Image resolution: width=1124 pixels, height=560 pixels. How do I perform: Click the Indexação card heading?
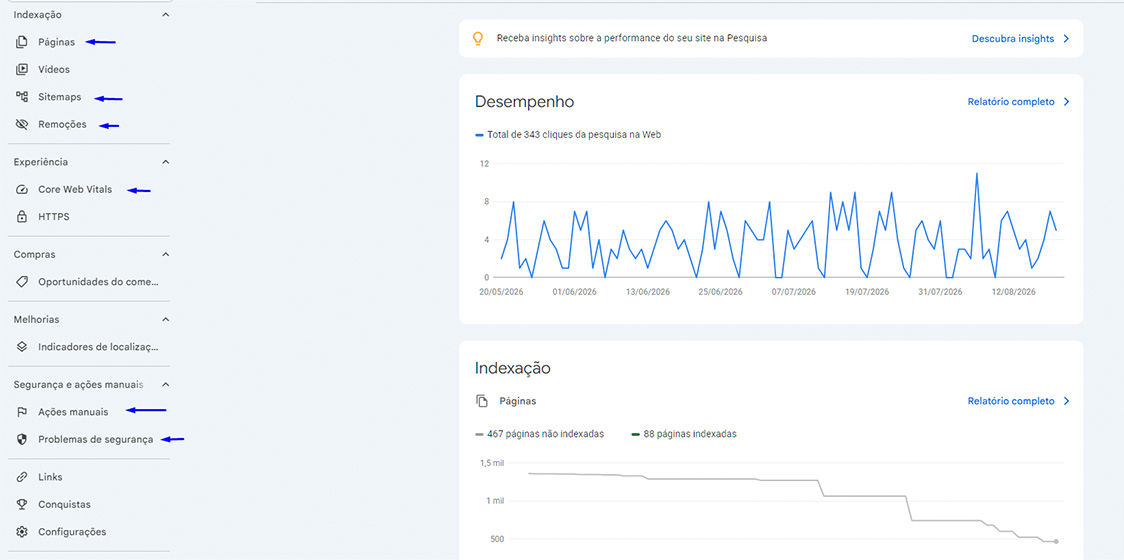point(513,369)
